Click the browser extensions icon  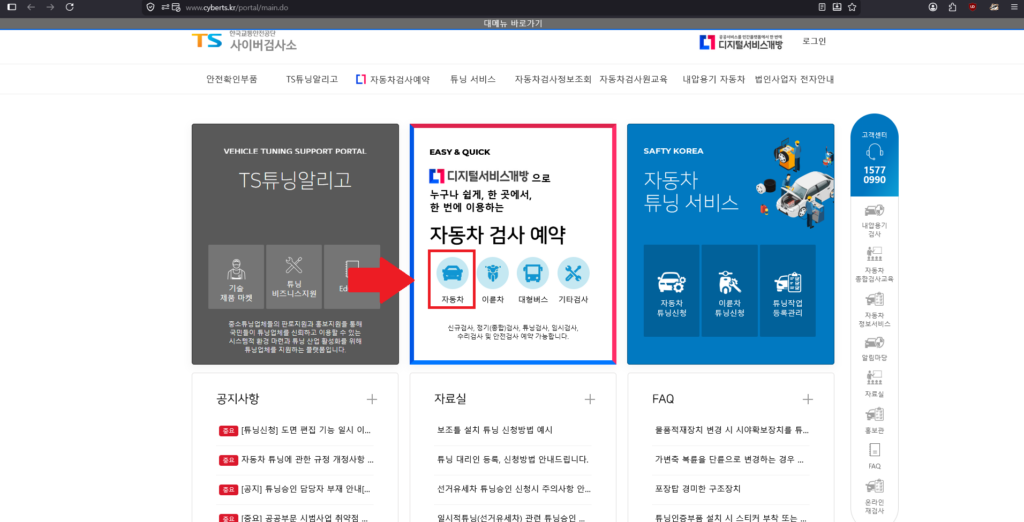coord(952,7)
